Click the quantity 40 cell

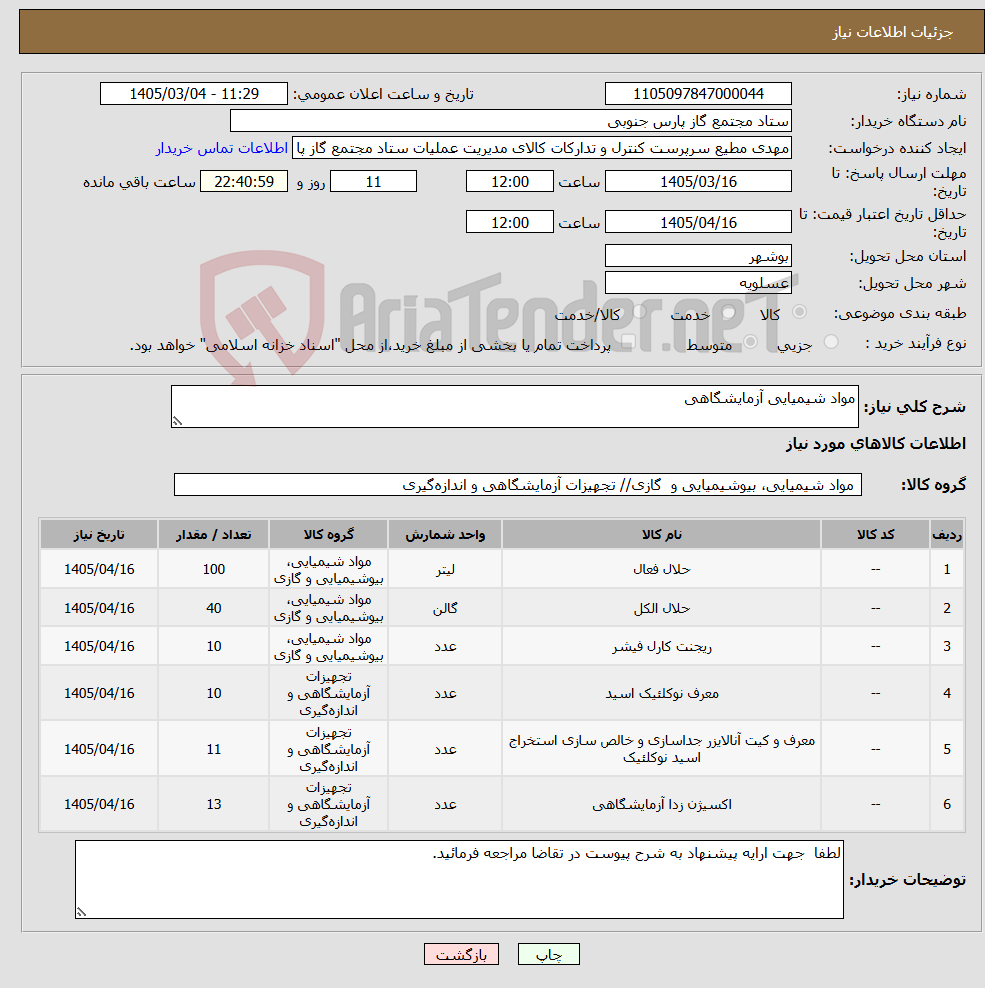click(214, 608)
